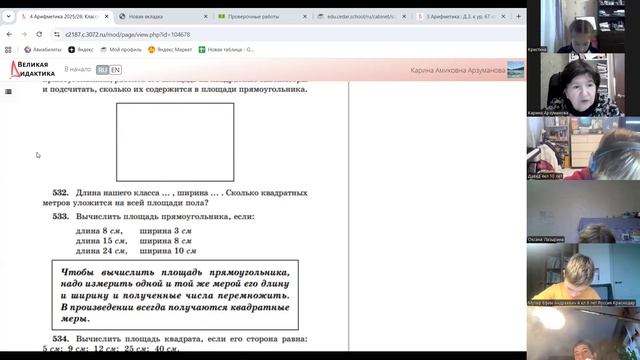640x360 pixels.
Task: Go back to the previous page
Action: coord(9,34)
